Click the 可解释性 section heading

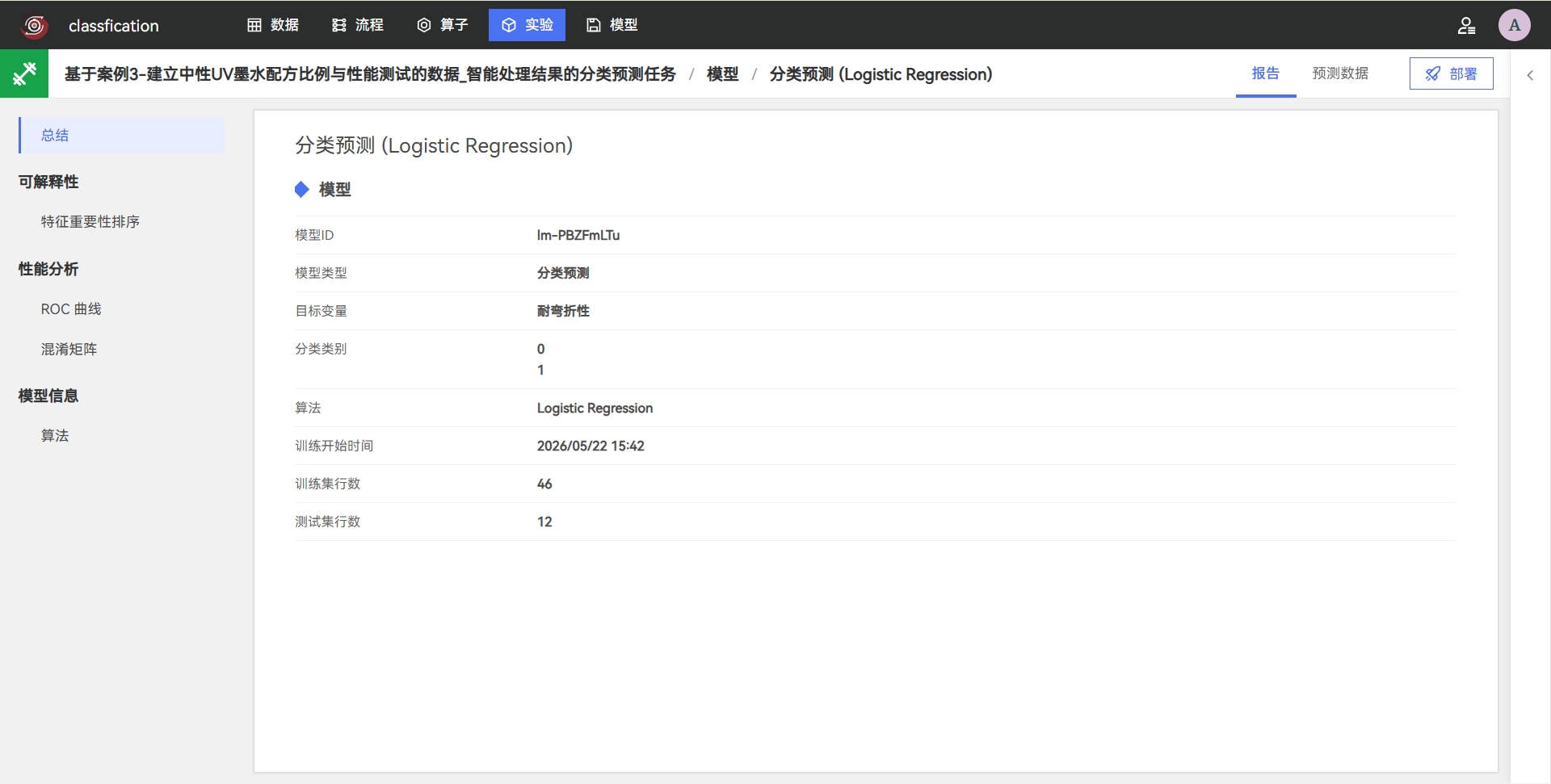tap(48, 182)
